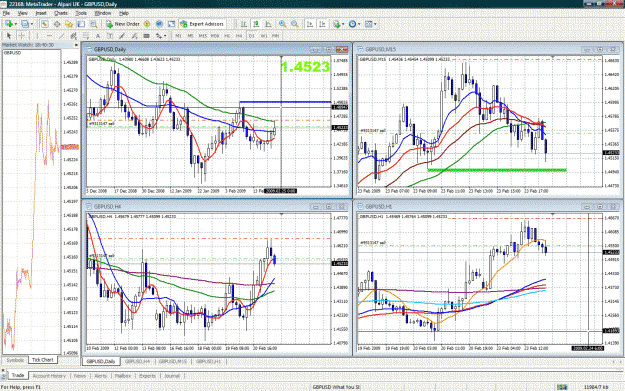Select the Equidistant Channel tool
Screen dimensions: 625x391
tap(73, 36)
